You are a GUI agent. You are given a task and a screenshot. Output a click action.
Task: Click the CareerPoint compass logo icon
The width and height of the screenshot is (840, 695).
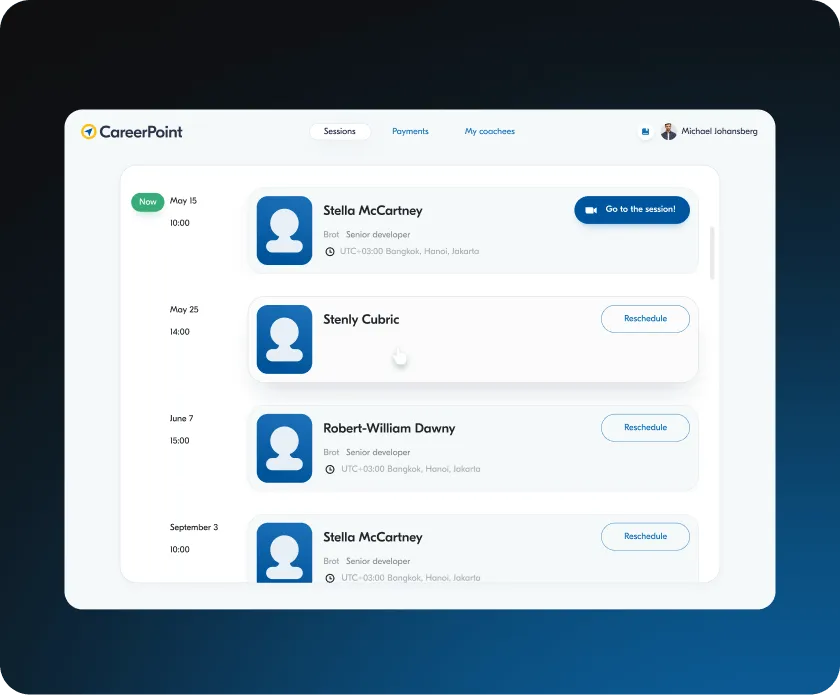point(88,131)
